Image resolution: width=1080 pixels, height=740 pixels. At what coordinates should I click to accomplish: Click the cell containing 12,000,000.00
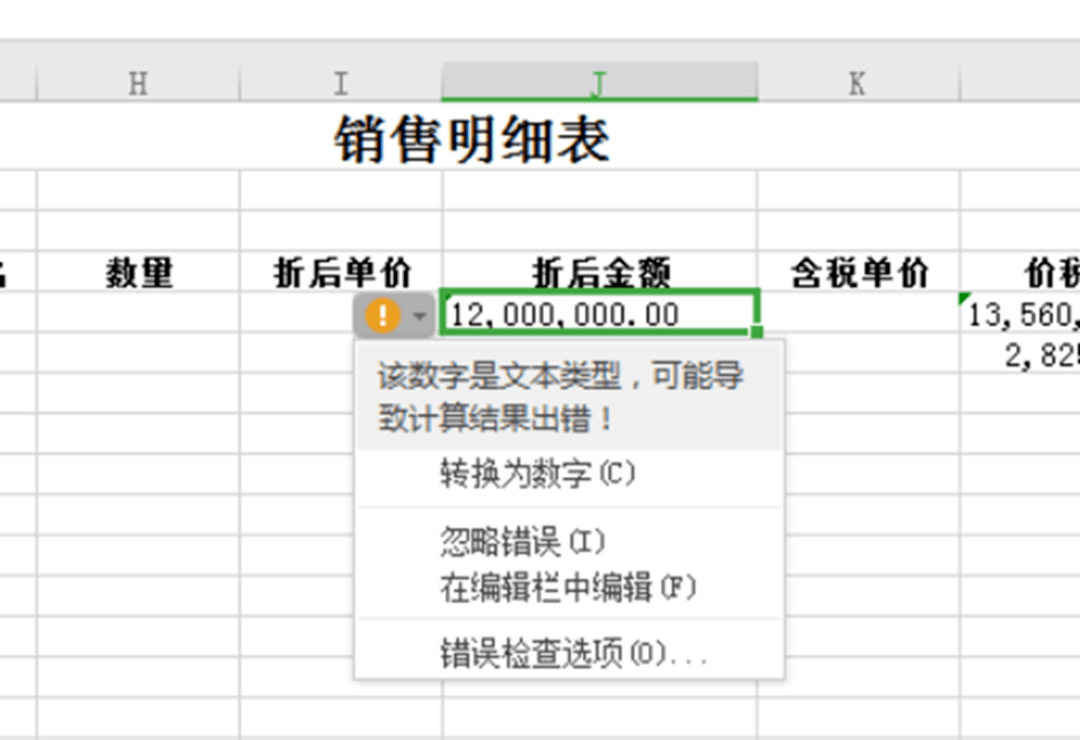point(599,314)
